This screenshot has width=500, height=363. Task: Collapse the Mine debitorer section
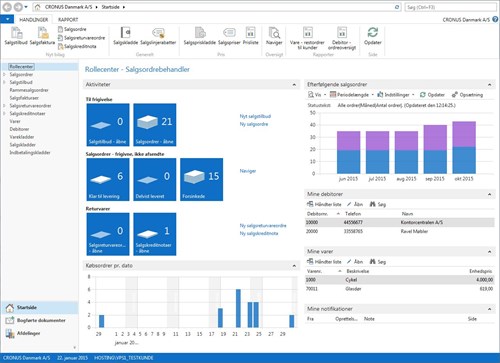tap(489, 194)
